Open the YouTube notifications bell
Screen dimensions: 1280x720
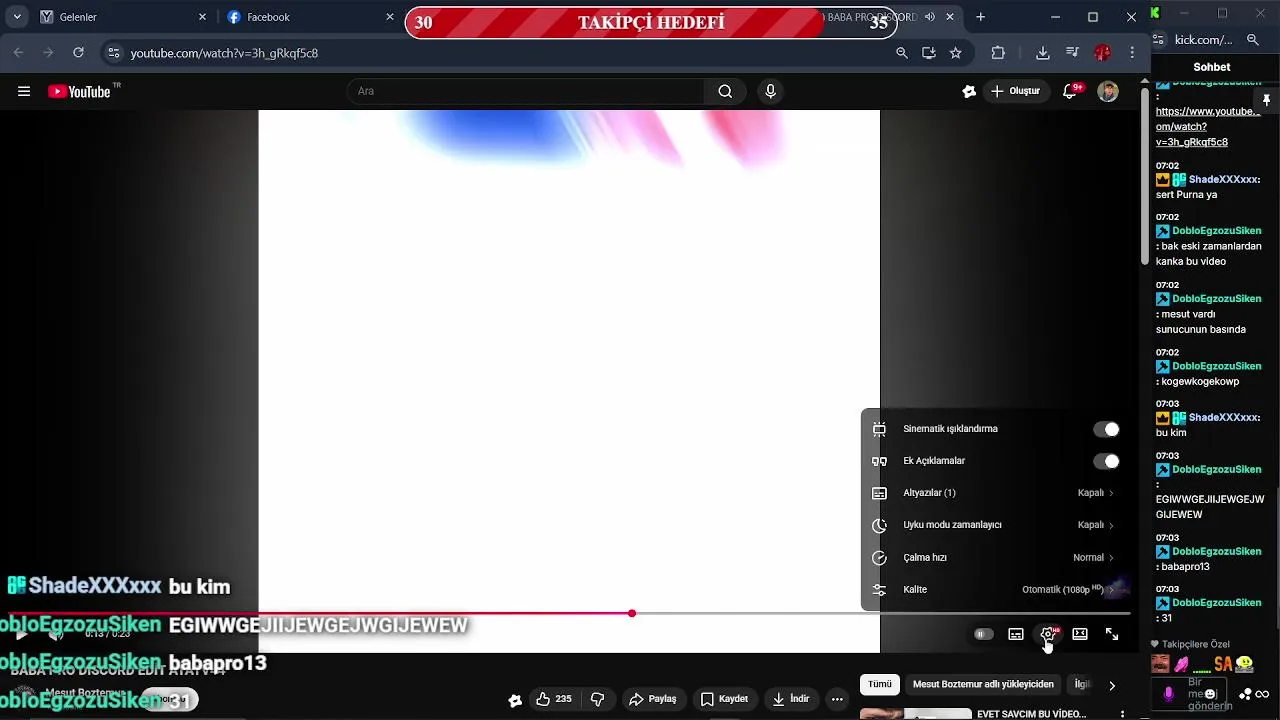tap(1071, 91)
